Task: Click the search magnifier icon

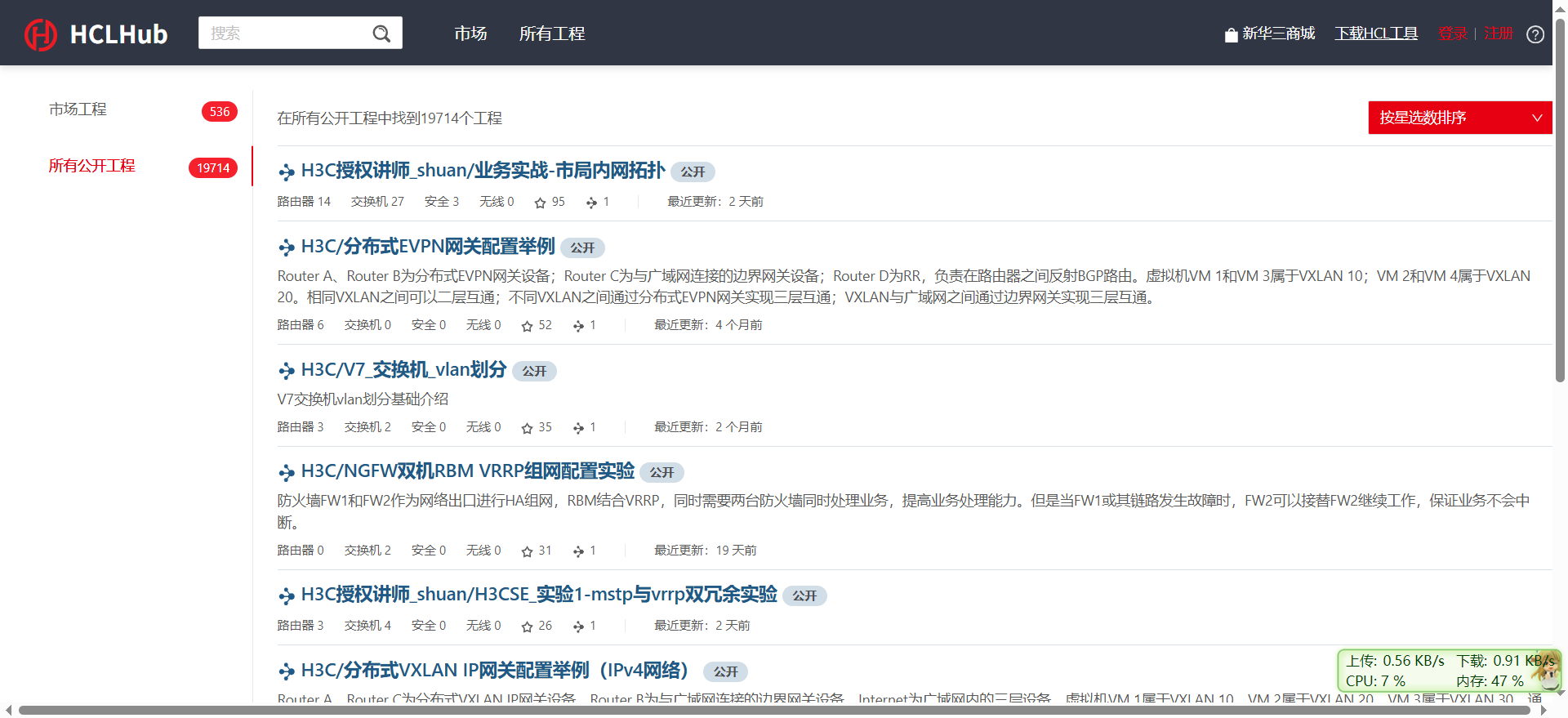Action: point(381,33)
